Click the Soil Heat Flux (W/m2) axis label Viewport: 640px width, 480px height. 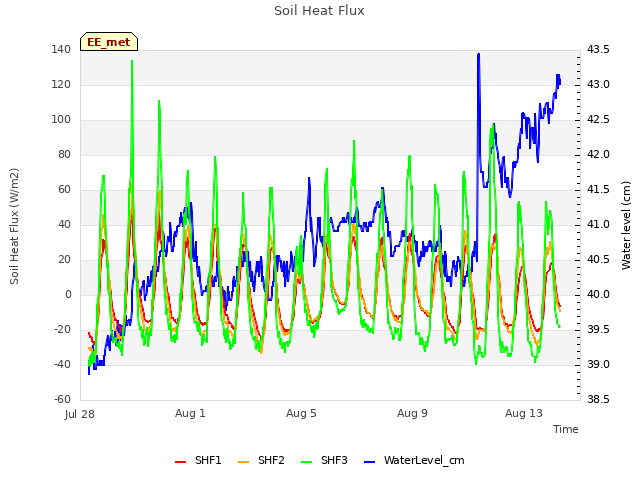coord(14,226)
